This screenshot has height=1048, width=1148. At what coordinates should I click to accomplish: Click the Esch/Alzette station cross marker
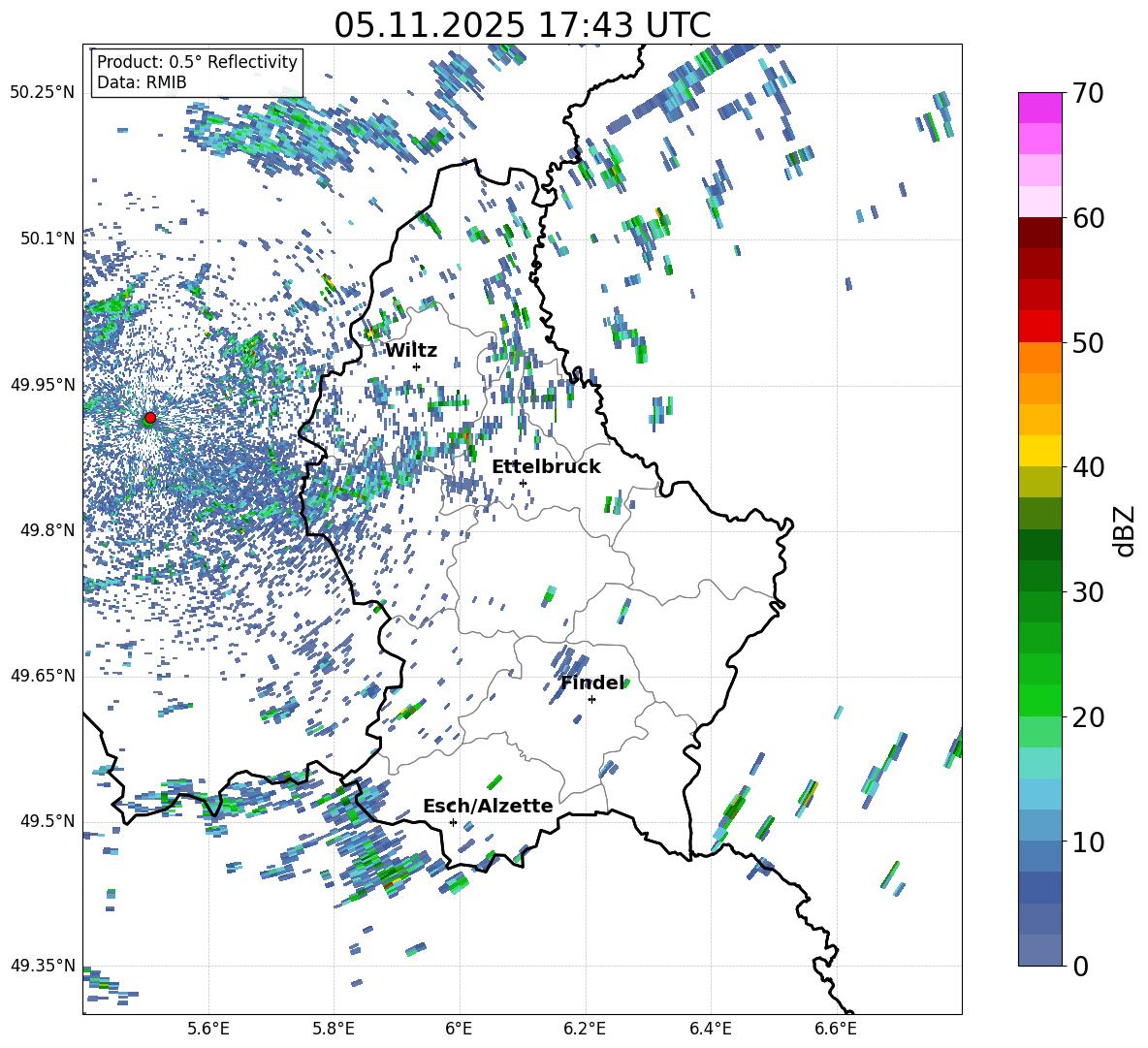coord(453,822)
